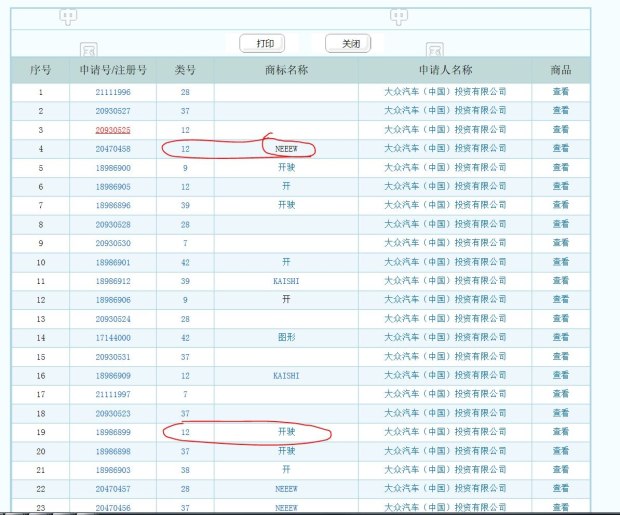620x515 pixels.
Task: Open application number 20930527
Action: pos(113,111)
